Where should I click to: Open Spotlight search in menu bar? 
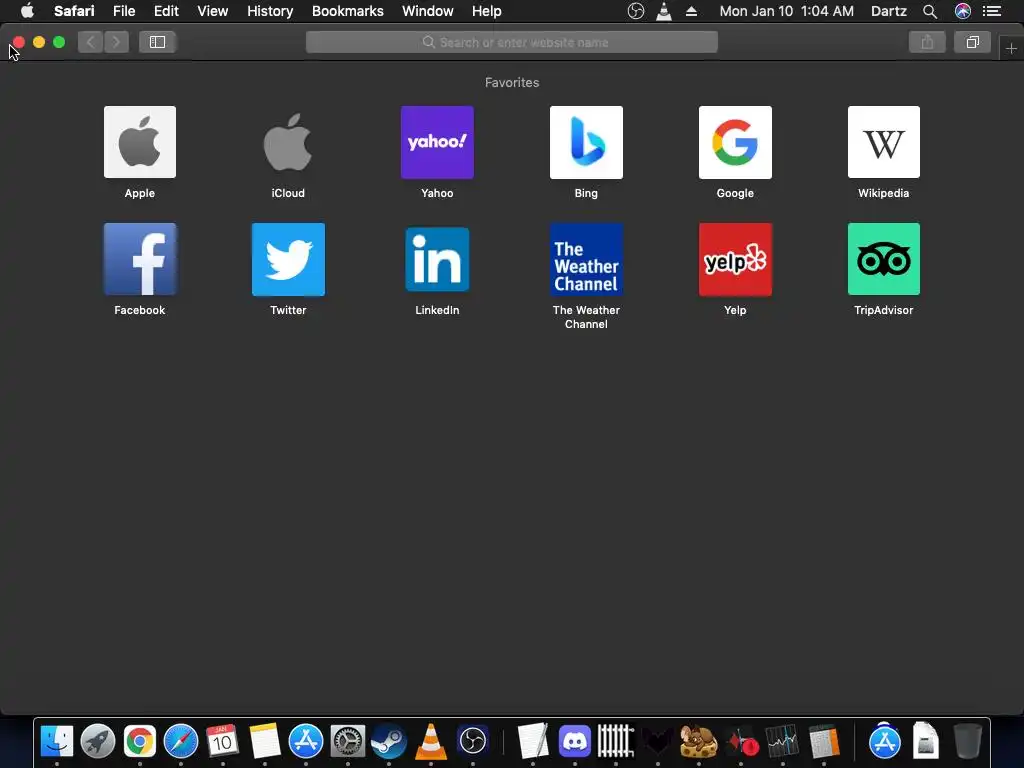tap(930, 11)
